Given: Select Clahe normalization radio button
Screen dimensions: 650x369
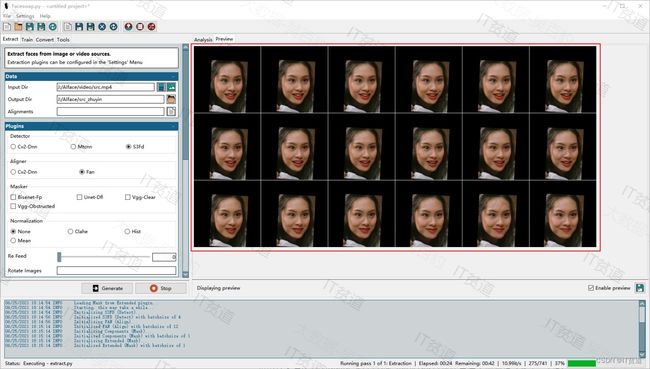Looking at the screenshot, I should 70,231.
